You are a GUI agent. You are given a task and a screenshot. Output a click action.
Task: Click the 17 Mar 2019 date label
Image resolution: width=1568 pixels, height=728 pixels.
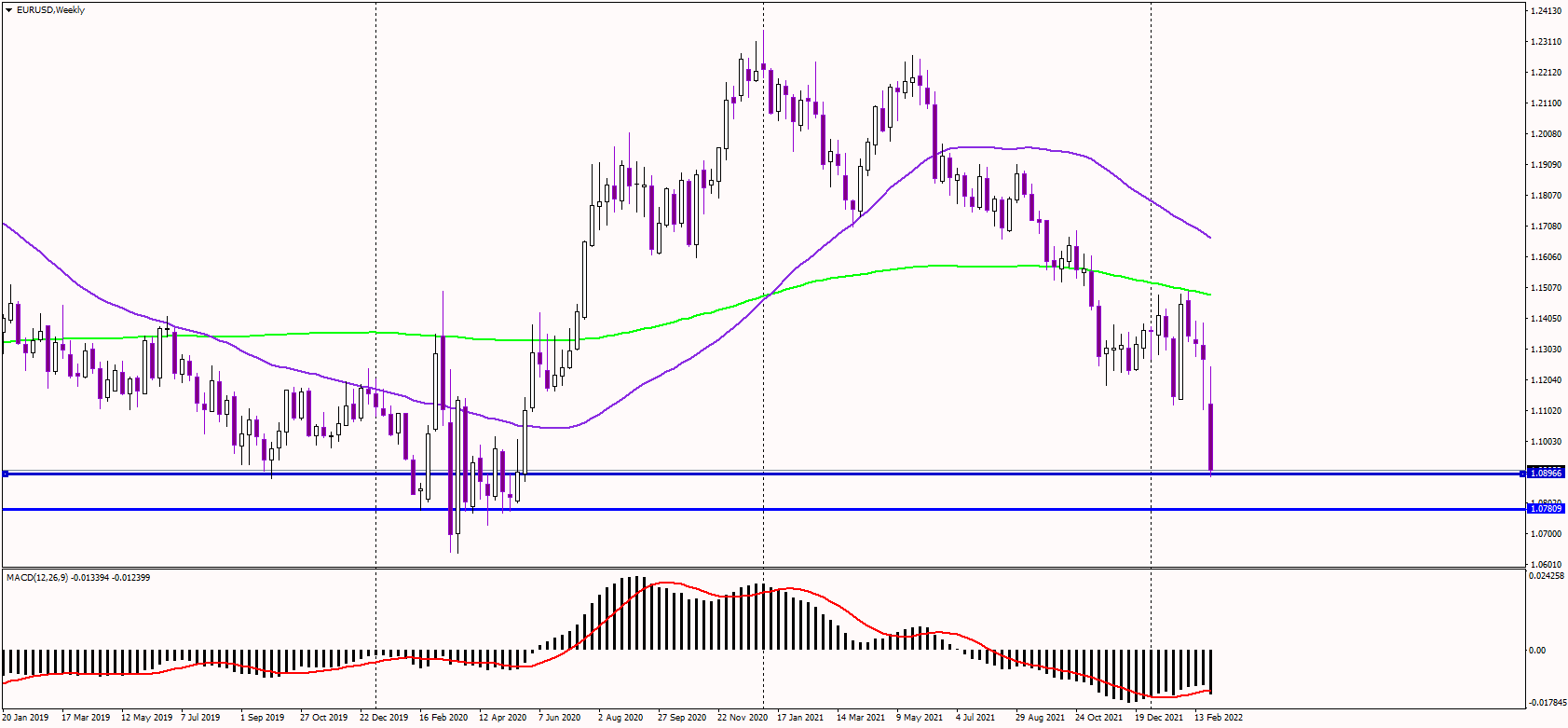pos(86,718)
